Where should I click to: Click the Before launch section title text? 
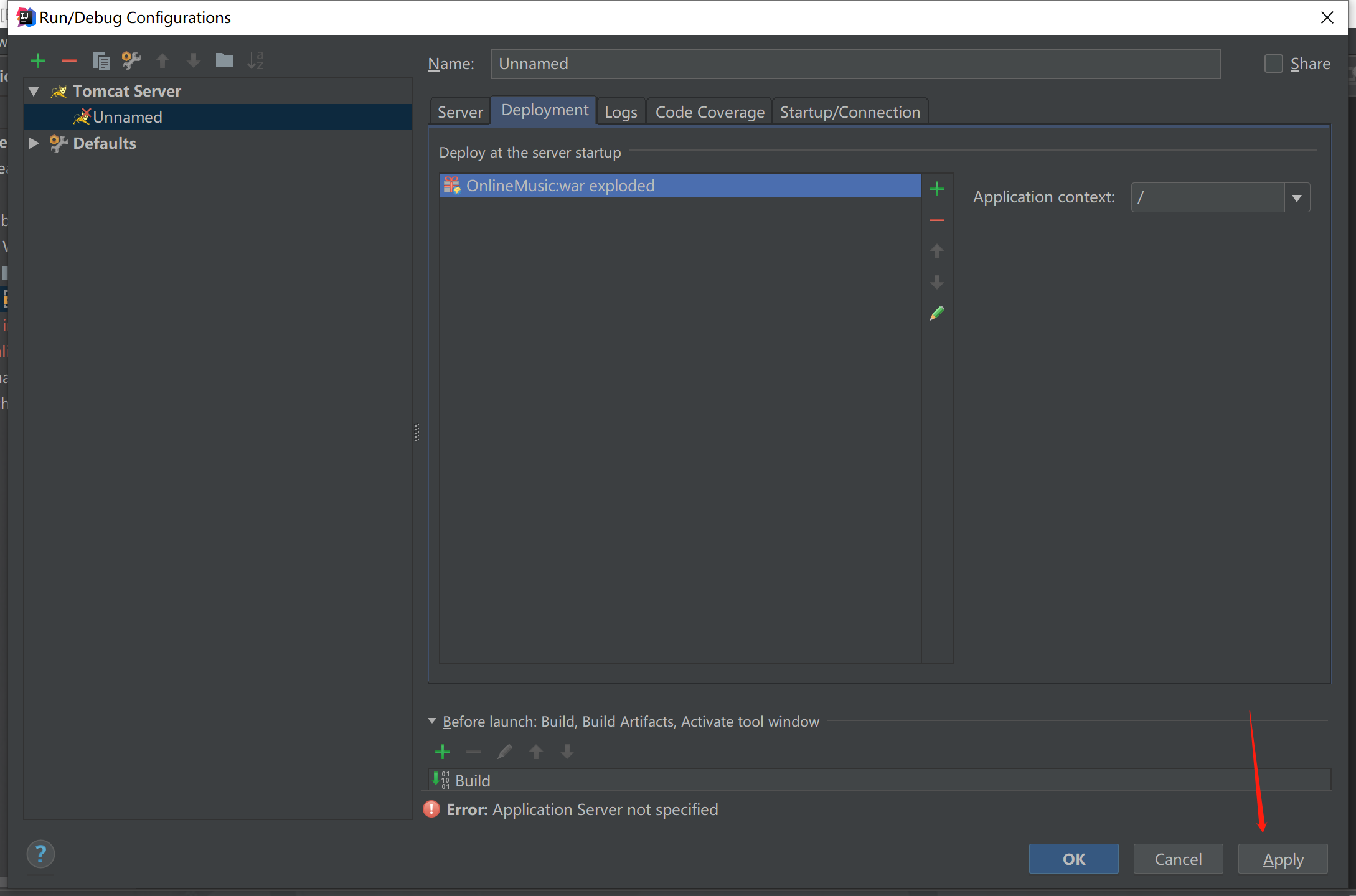tap(631, 721)
